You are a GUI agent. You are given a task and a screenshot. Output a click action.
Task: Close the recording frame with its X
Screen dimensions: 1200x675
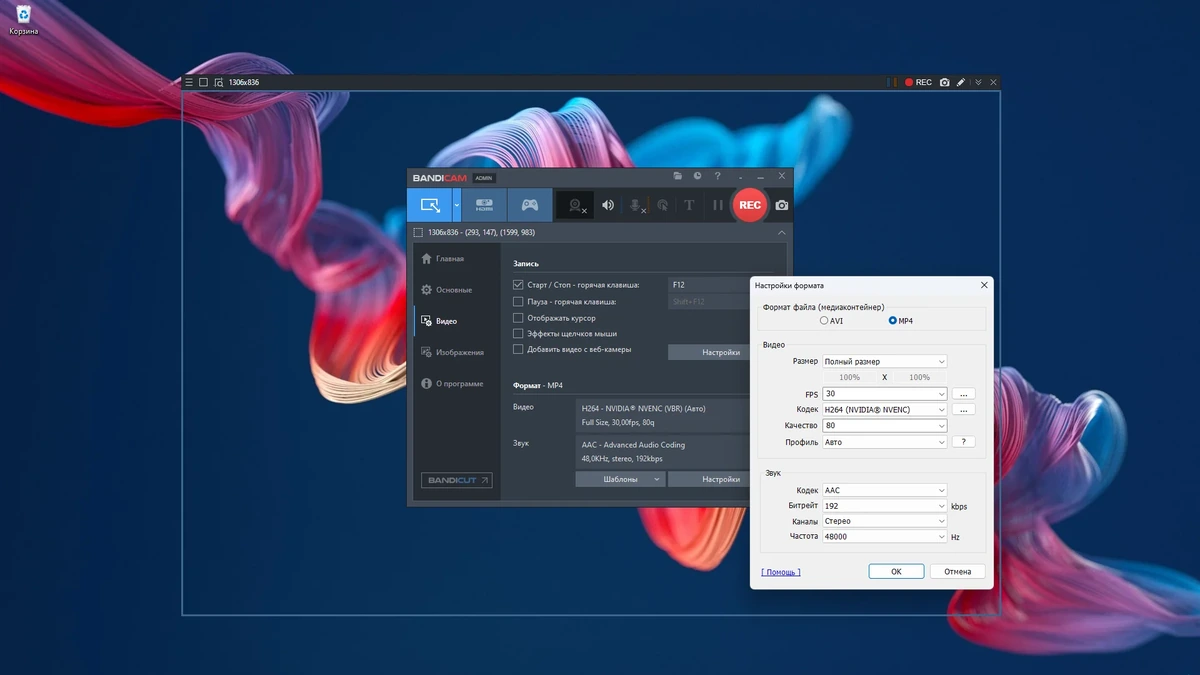point(992,82)
